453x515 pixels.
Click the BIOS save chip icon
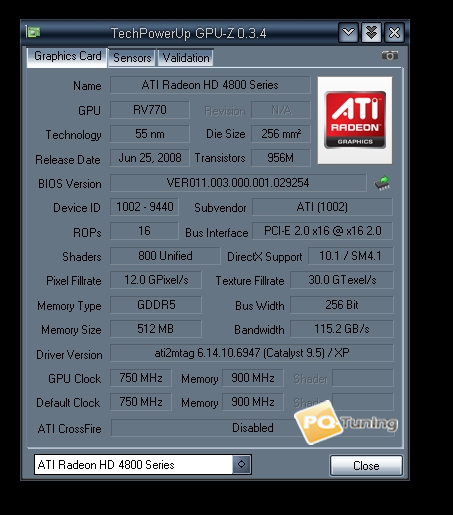[x=383, y=183]
